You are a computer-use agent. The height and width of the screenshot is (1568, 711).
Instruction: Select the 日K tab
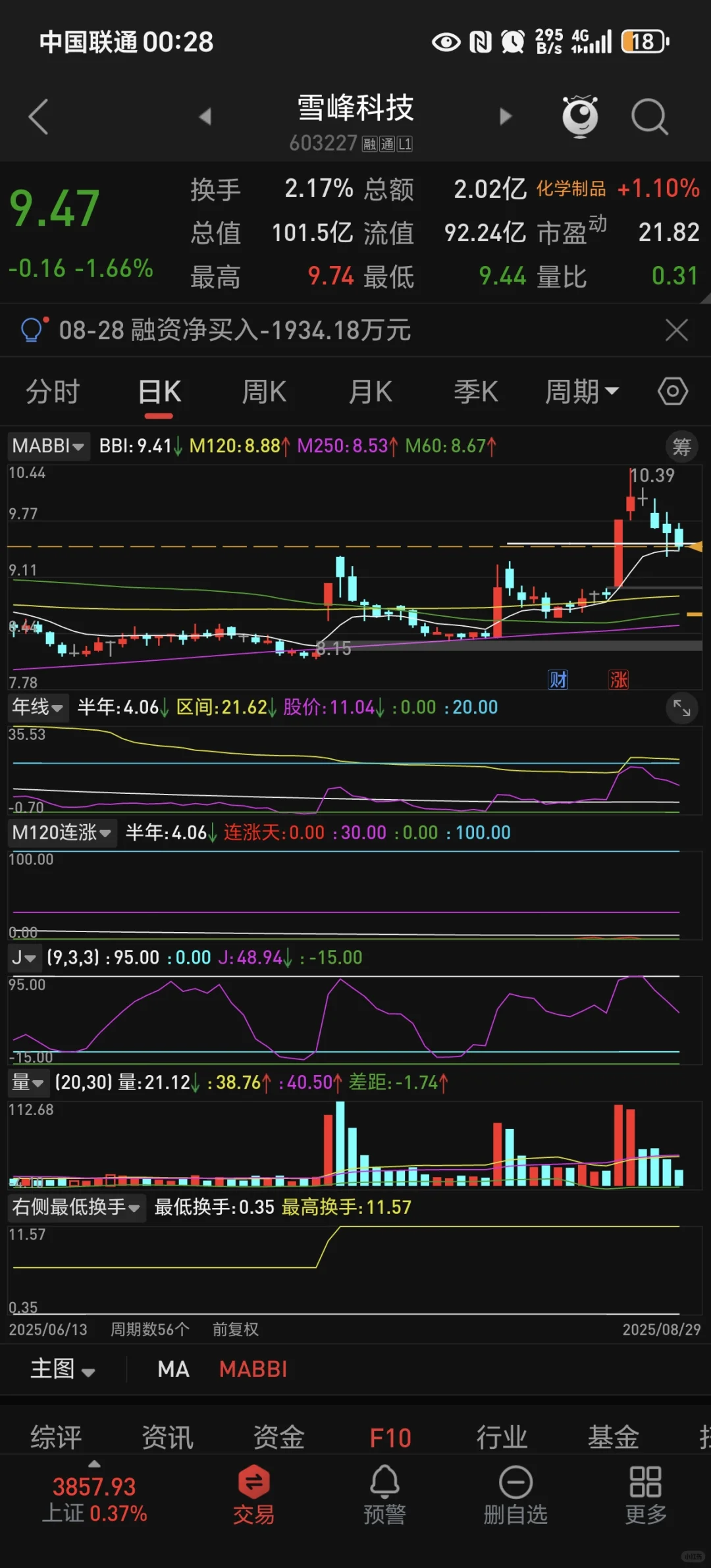[159, 392]
